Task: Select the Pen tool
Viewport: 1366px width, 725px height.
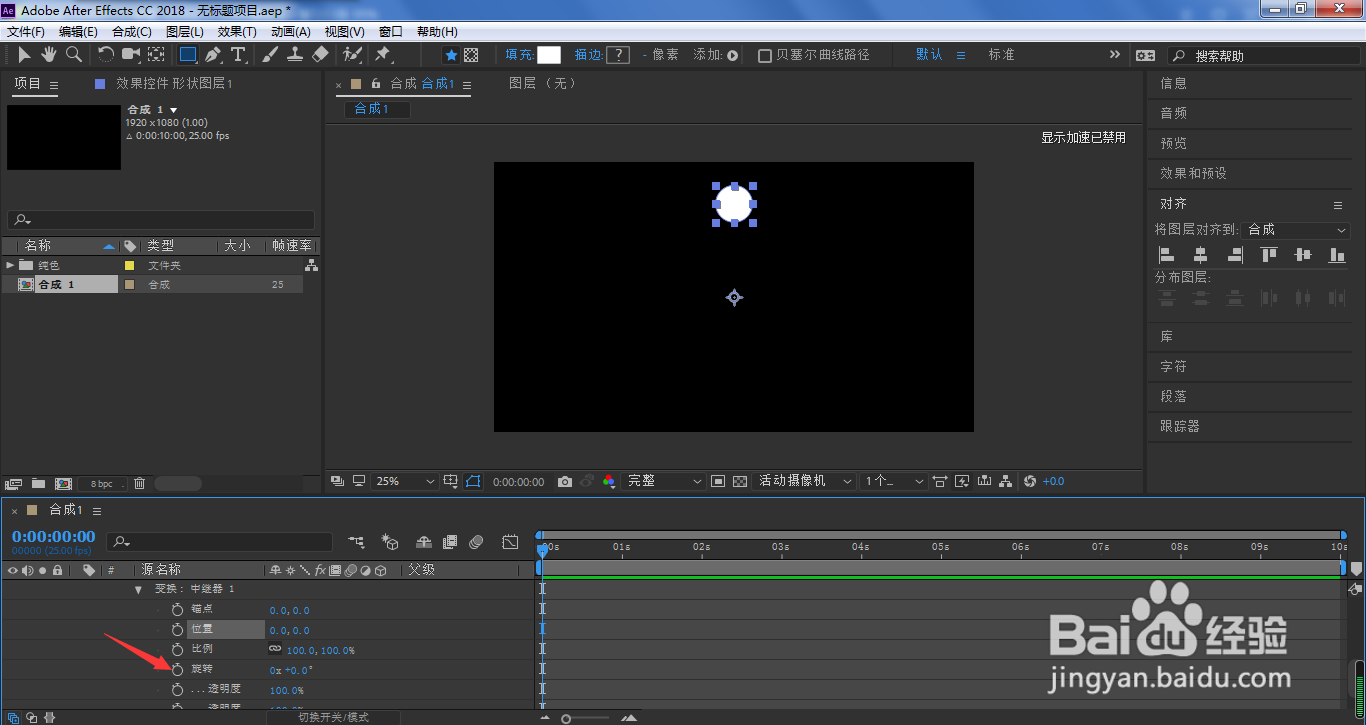Action: pyautogui.click(x=213, y=54)
